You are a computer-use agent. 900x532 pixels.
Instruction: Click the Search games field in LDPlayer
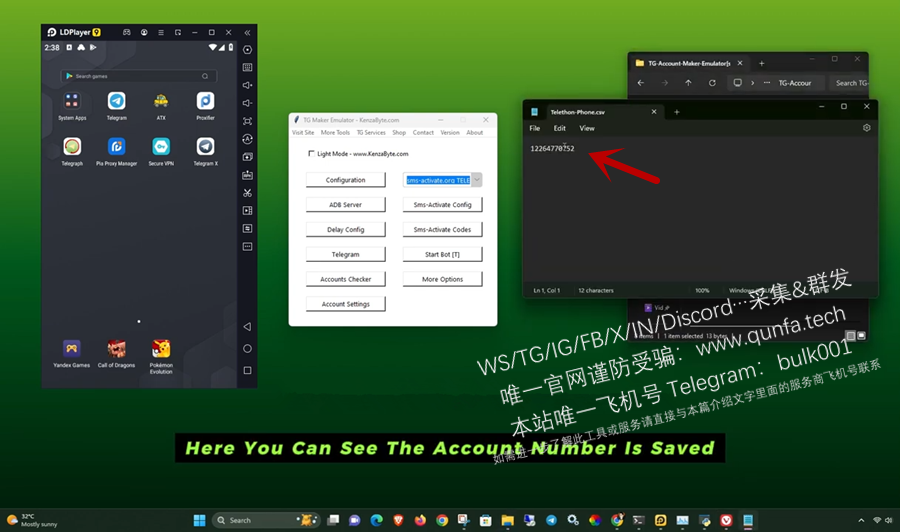[x=138, y=76]
